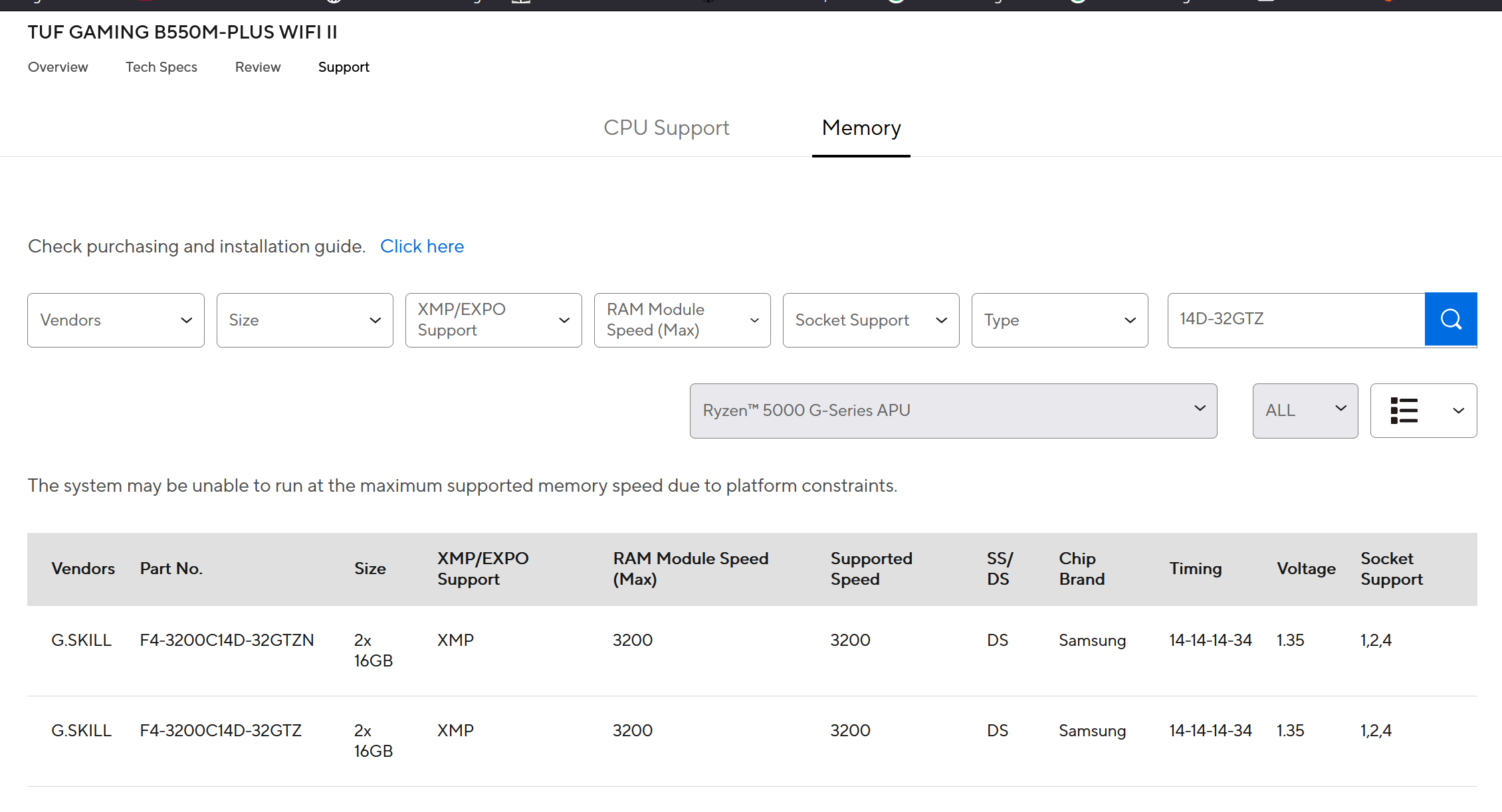The image size is (1502, 812).
Task: Open the Vendors filter dropdown
Action: [x=116, y=320]
